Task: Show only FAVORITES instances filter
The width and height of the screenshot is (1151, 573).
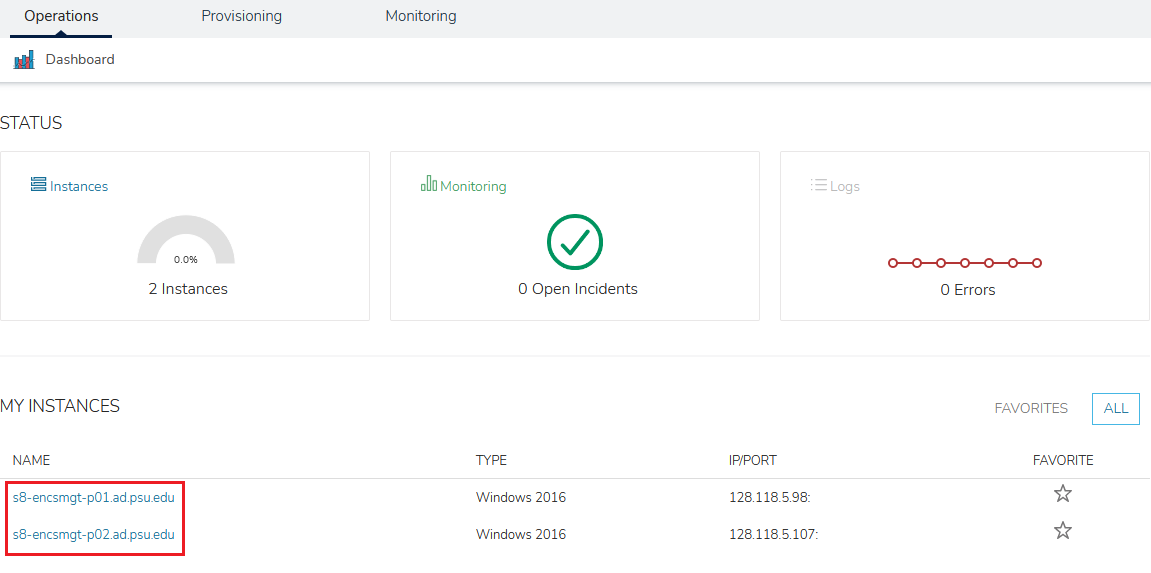Action: tap(1031, 408)
